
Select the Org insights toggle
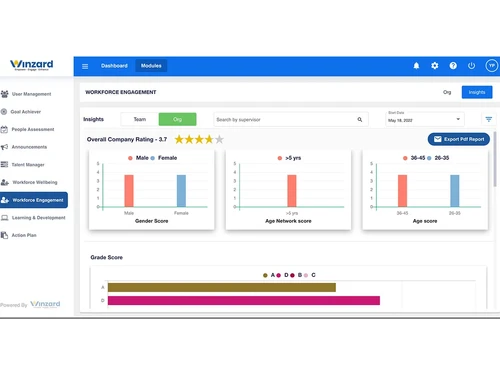(177, 119)
